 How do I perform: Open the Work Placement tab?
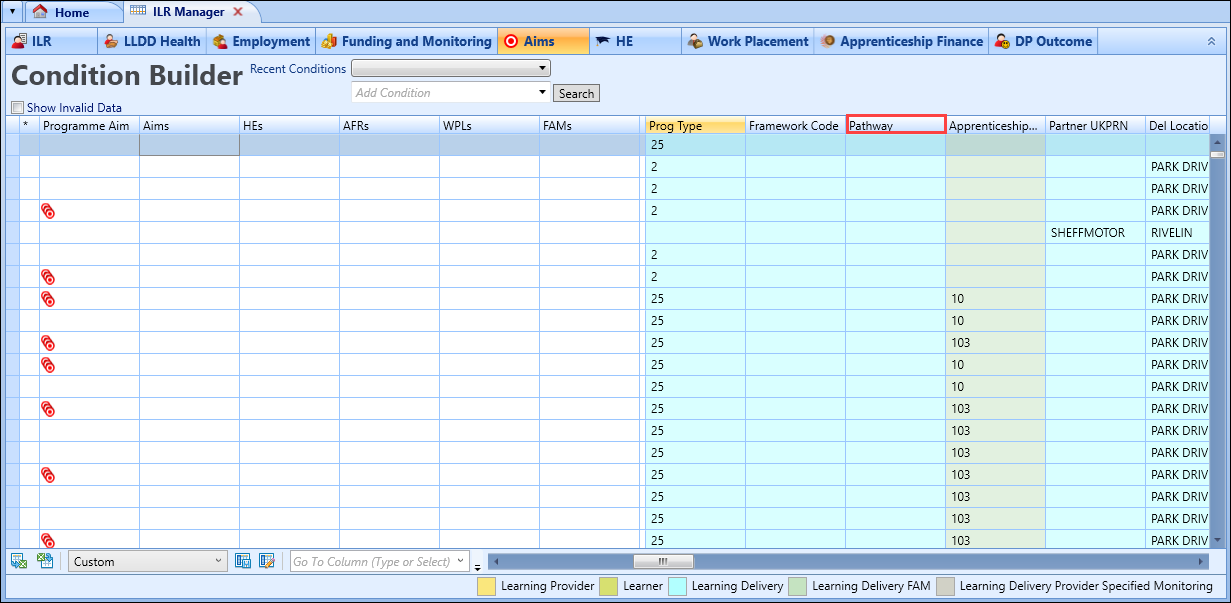pos(748,41)
